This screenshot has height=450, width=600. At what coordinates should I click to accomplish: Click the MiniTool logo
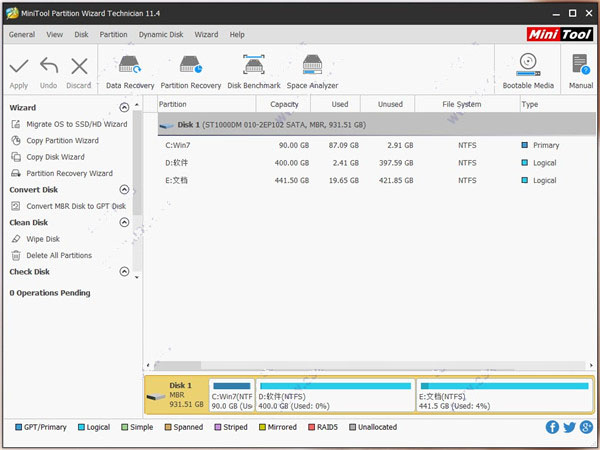(560, 34)
